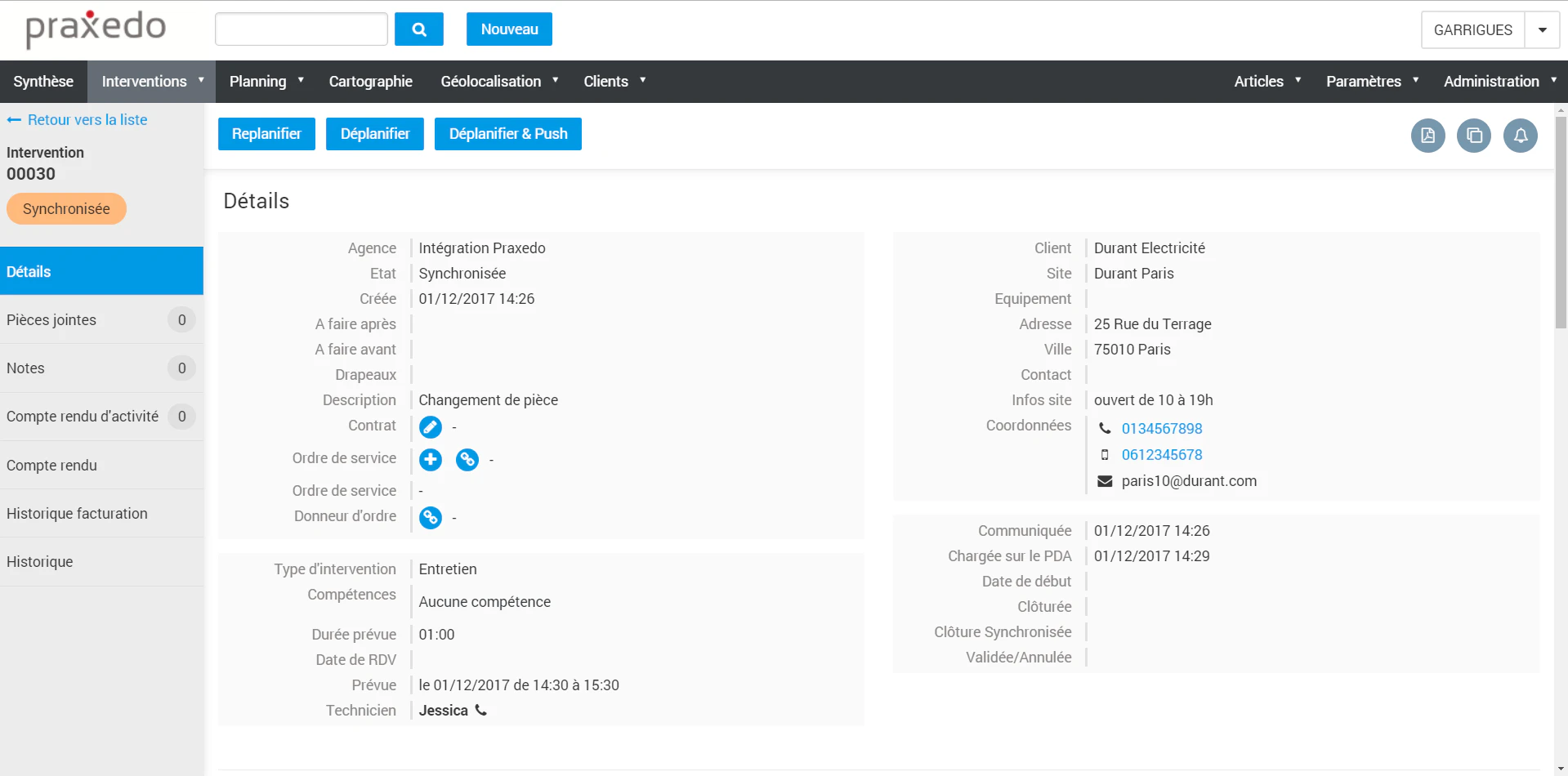Image resolution: width=1568 pixels, height=776 pixels.
Task: Click the GARRIGUES user button
Action: [1472, 30]
